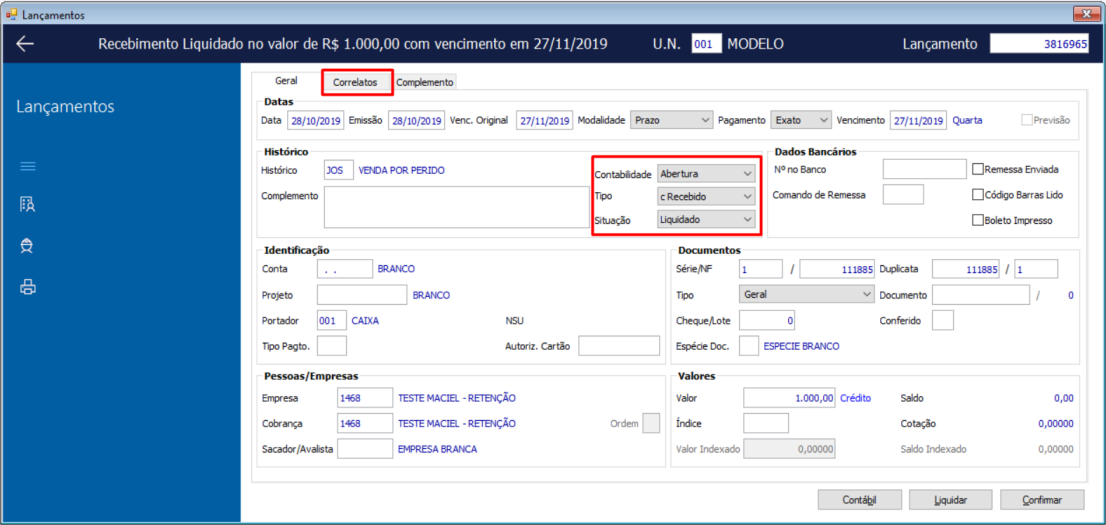Open the Complemento tab
Image resolution: width=1106 pixels, height=525 pixels.
(425, 83)
